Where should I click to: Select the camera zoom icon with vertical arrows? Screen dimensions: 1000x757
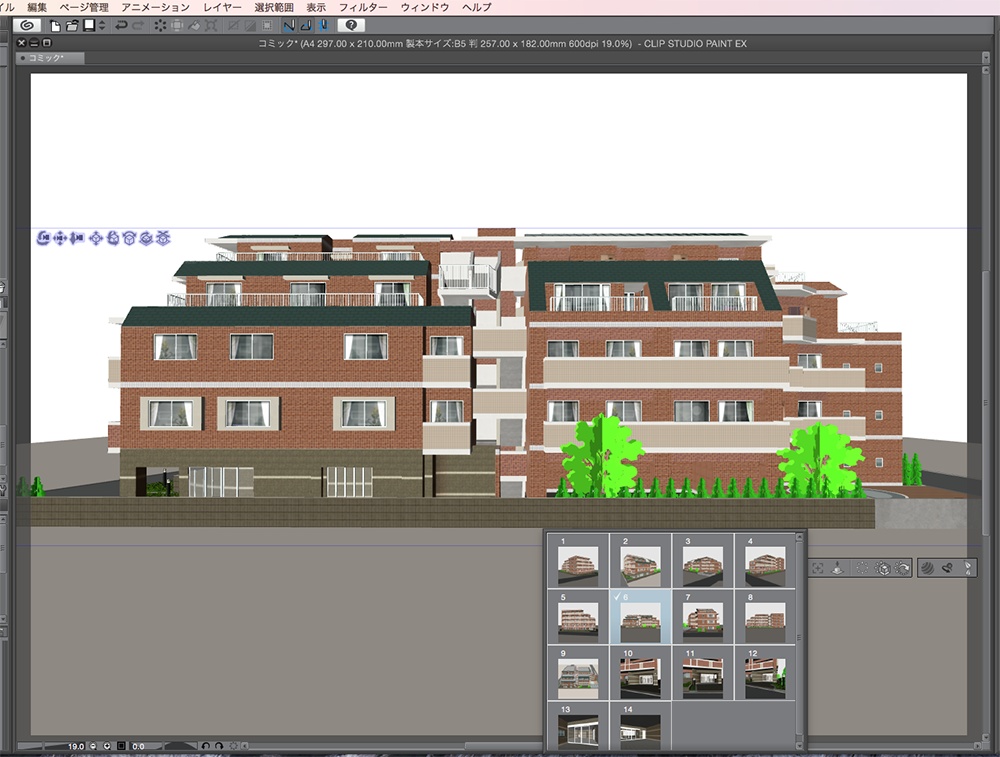[76, 238]
